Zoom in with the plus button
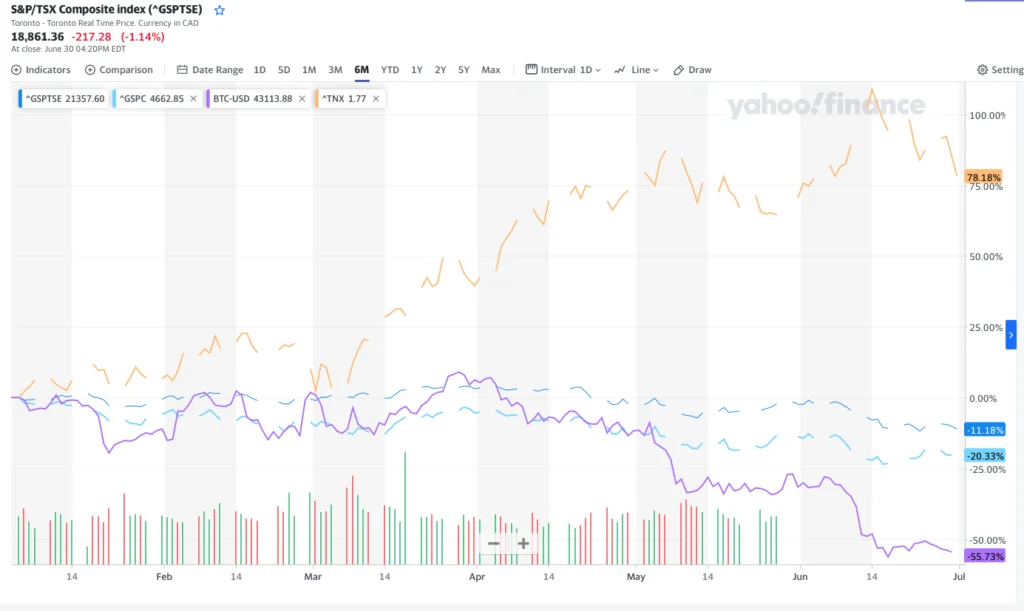 (523, 544)
